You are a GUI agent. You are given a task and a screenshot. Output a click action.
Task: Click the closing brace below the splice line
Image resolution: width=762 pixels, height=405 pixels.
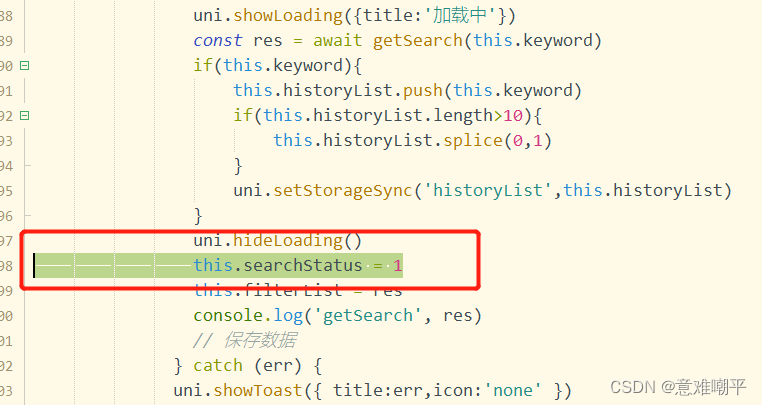pos(238,166)
